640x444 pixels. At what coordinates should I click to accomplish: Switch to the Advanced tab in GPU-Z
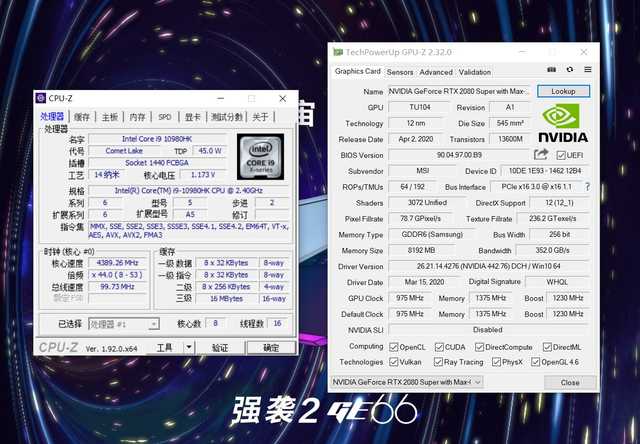[436, 72]
